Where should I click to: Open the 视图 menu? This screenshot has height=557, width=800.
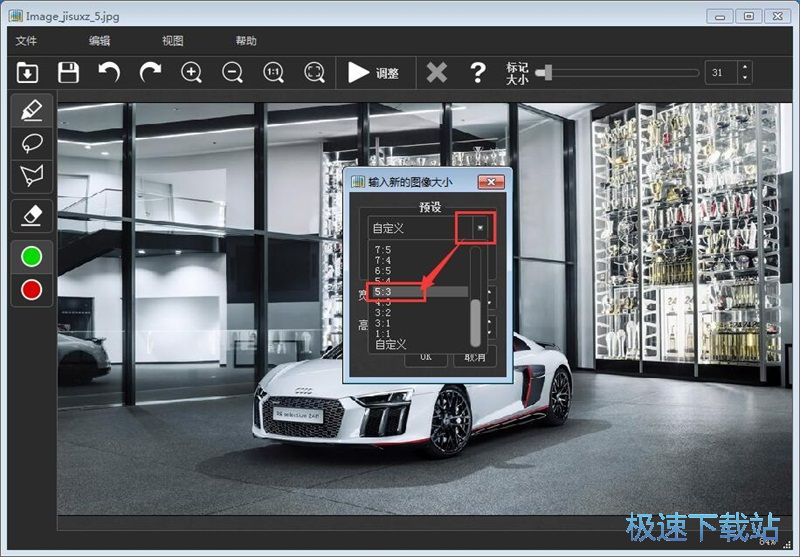[x=172, y=41]
